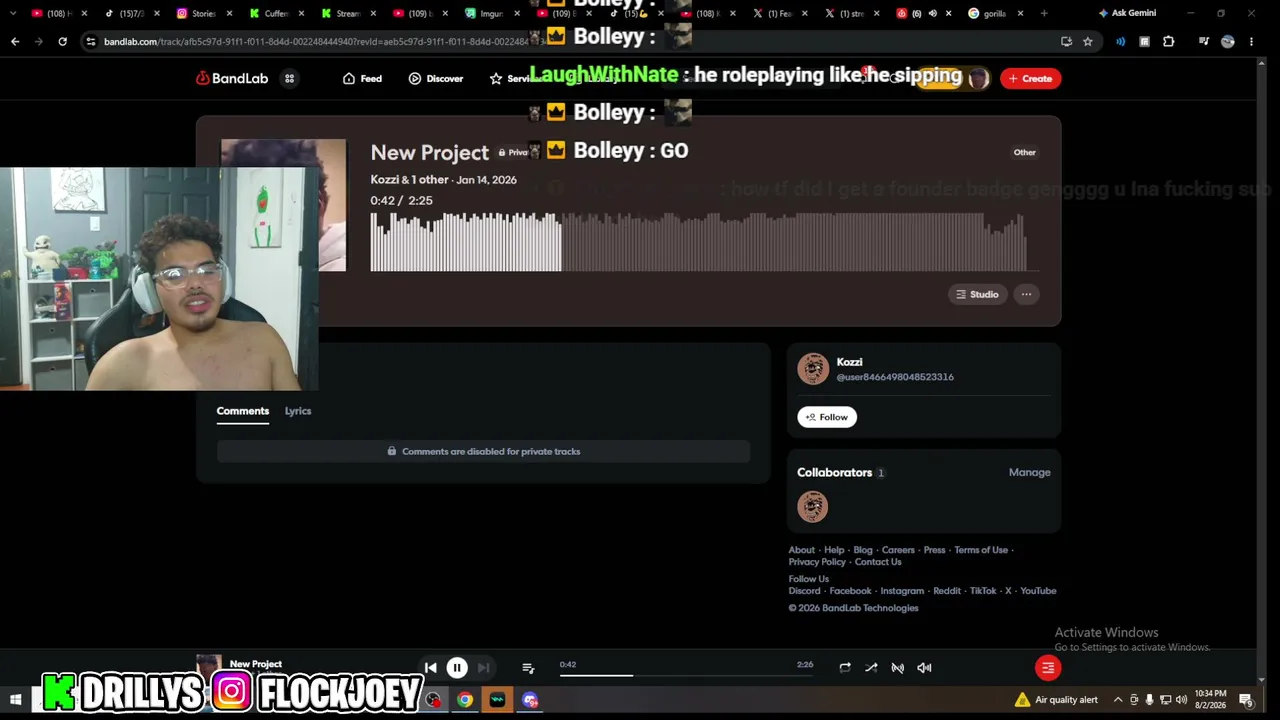
Task: Open a new browser tab
Action: coord(1044,13)
